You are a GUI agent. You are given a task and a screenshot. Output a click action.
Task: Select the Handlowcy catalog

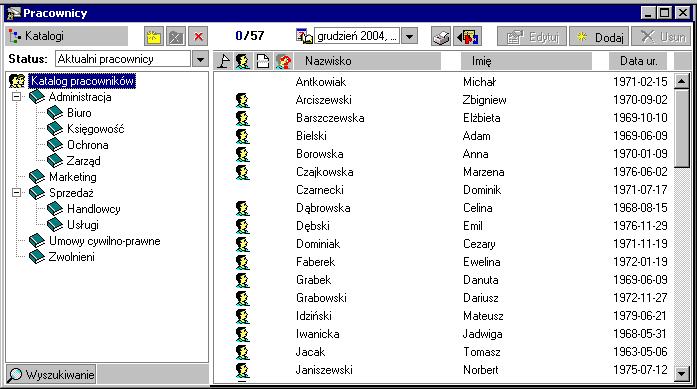pyautogui.click(x=93, y=209)
